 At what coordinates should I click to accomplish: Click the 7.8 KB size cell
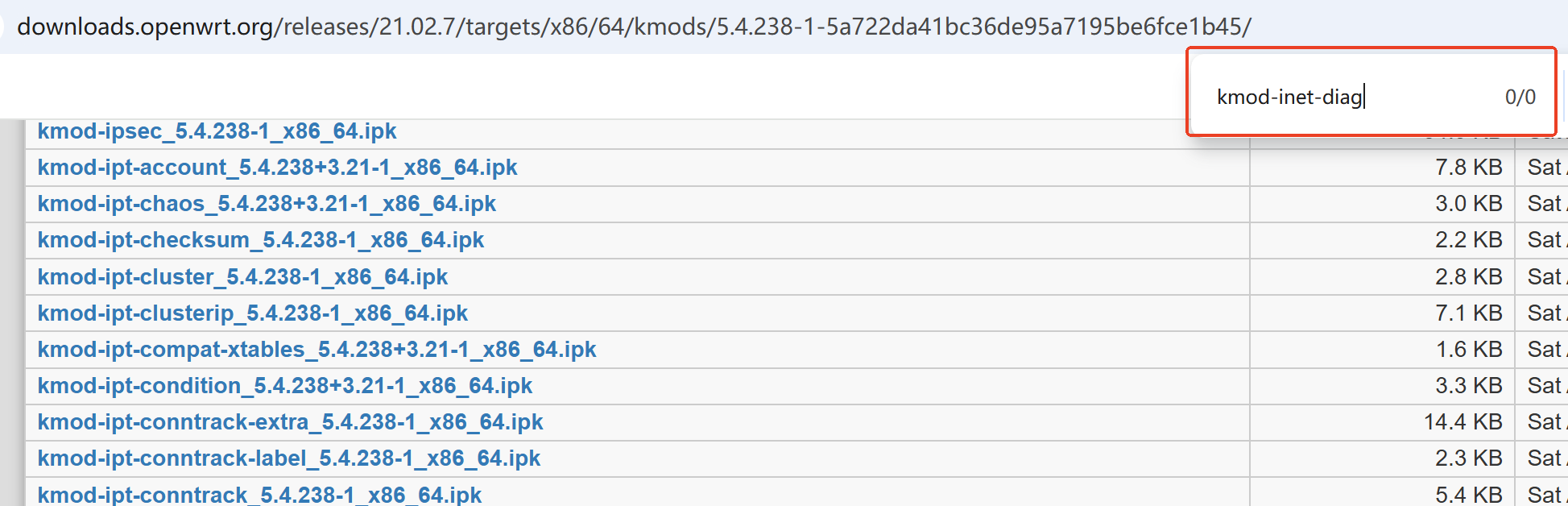(1382, 168)
